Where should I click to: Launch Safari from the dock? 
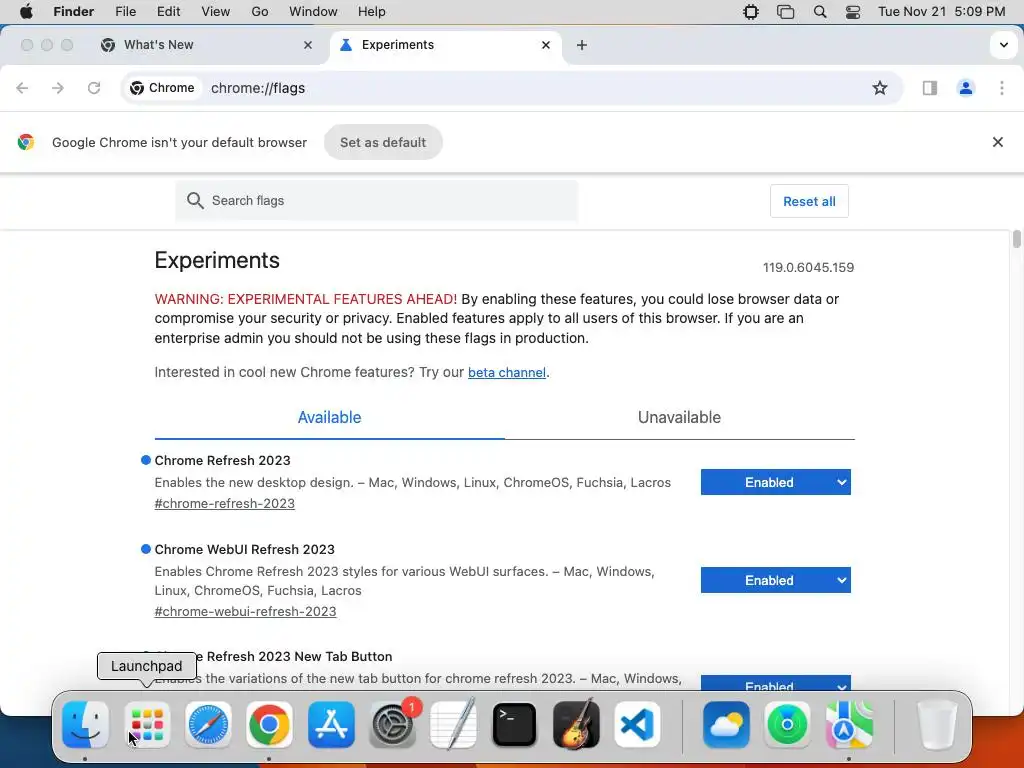(208, 724)
